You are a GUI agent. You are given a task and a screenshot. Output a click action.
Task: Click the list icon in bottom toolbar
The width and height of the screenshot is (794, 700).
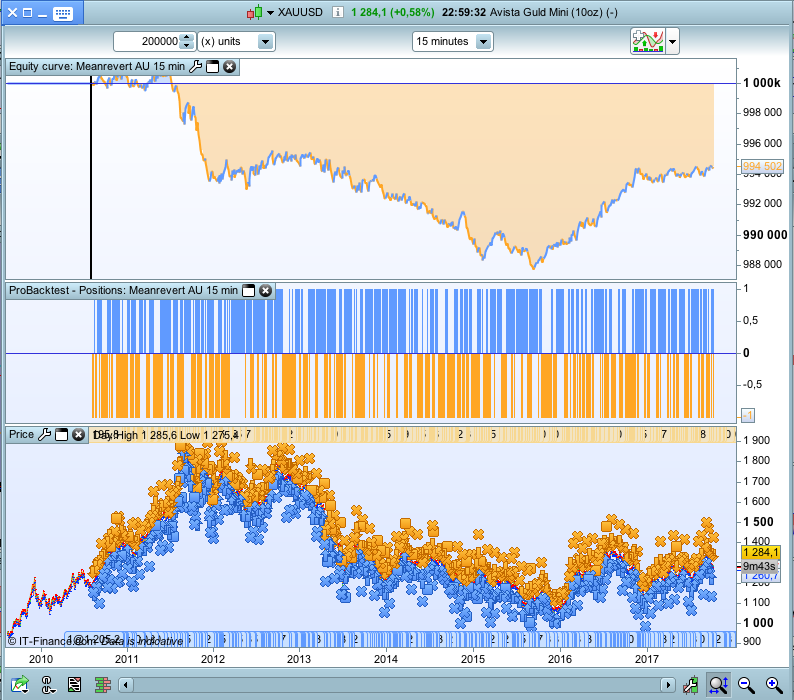(x=74, y=685)
